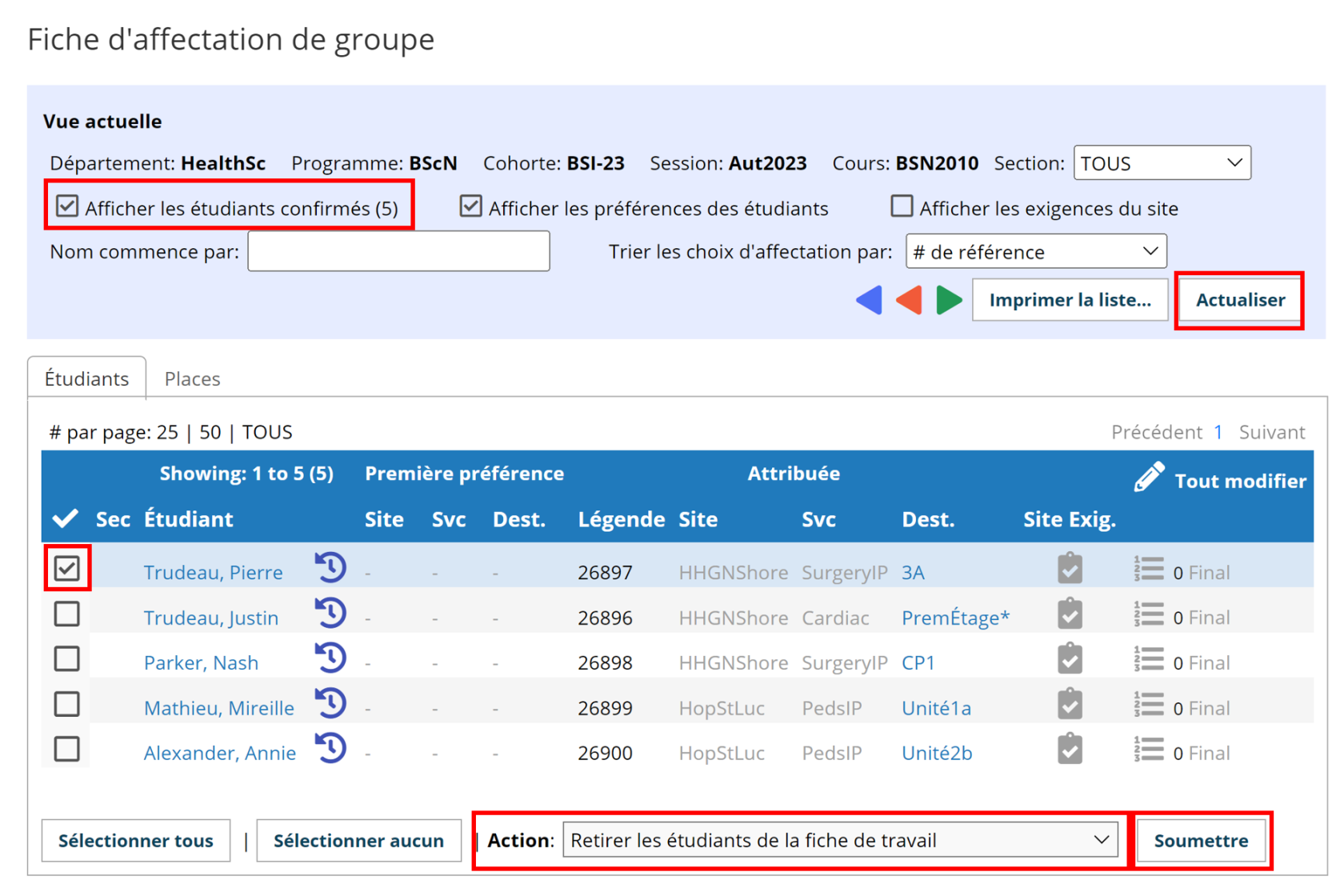Click the Légende column header
Screen dimensions: 1344x896
[622, 519]
